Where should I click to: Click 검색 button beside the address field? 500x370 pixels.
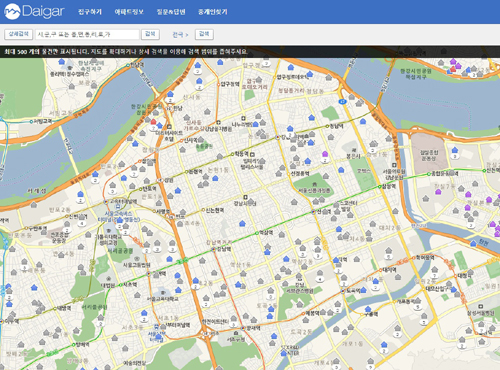(x=150, y=34)
